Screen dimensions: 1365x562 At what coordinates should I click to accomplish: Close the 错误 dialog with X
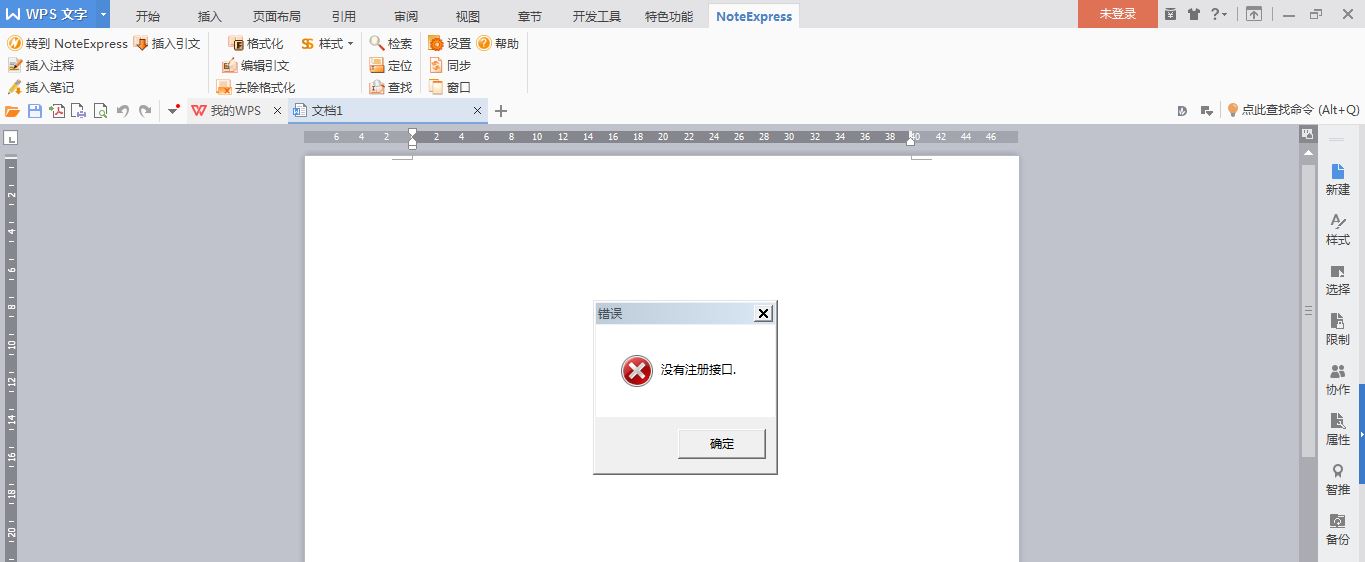[x=763, y=314]
